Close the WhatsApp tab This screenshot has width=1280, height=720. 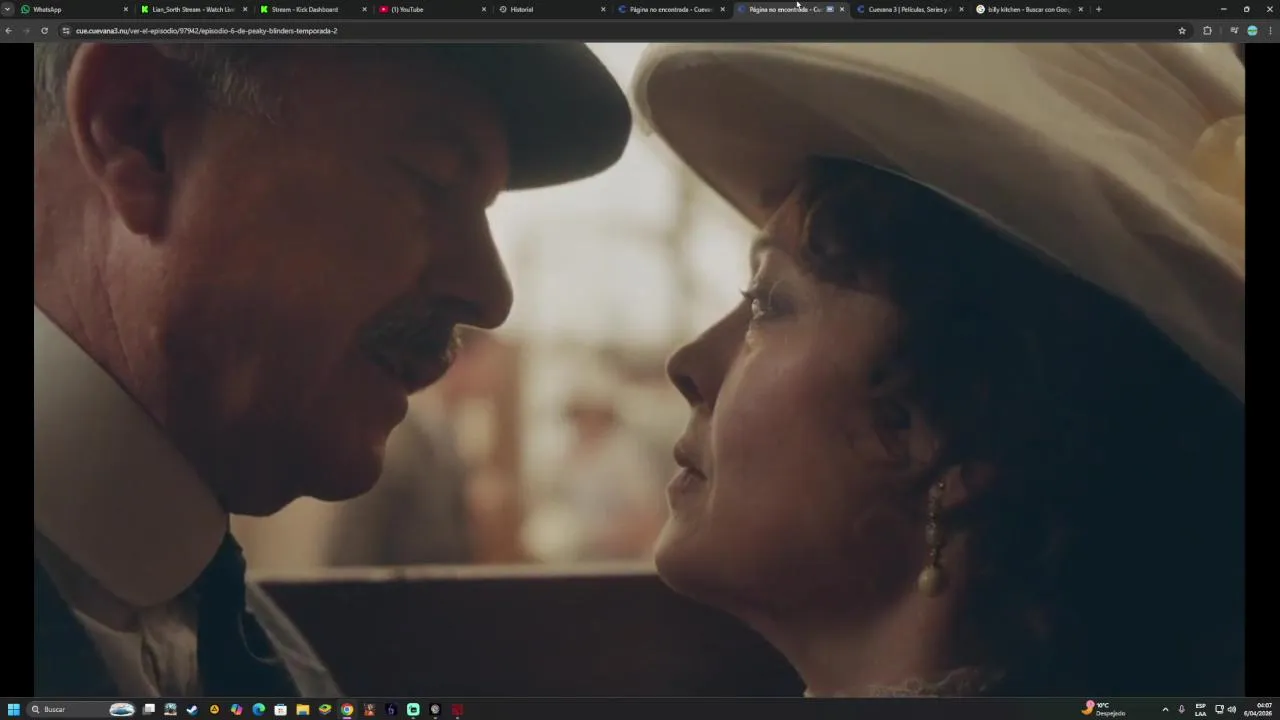point(125,9)
